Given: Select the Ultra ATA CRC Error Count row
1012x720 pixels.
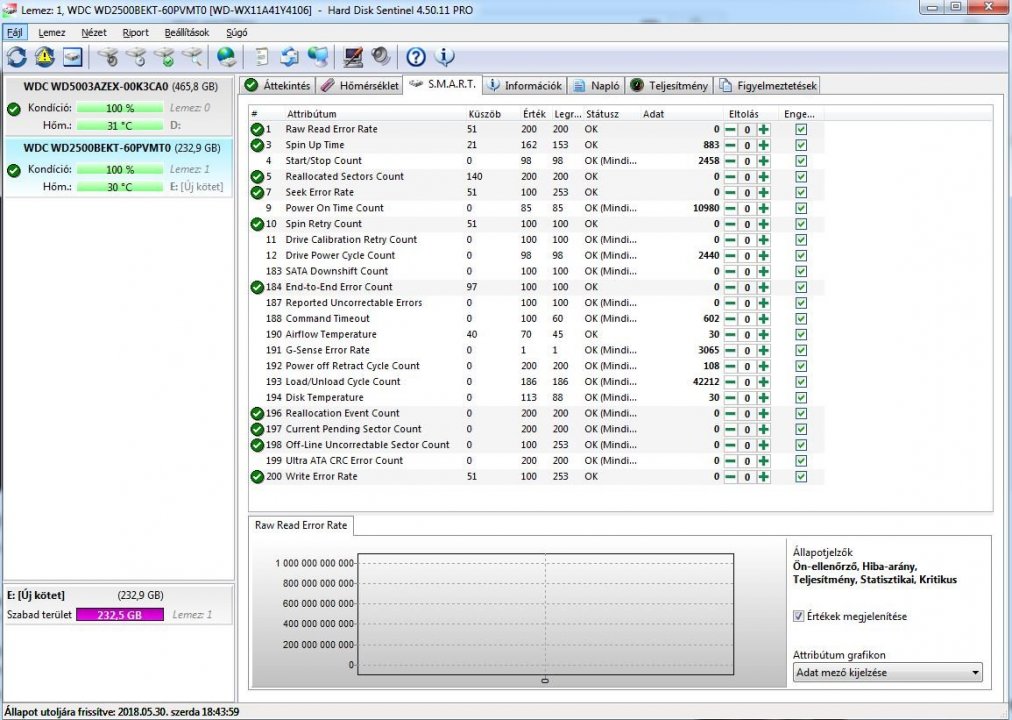Looking at the screenshot, I should [536, 461].
